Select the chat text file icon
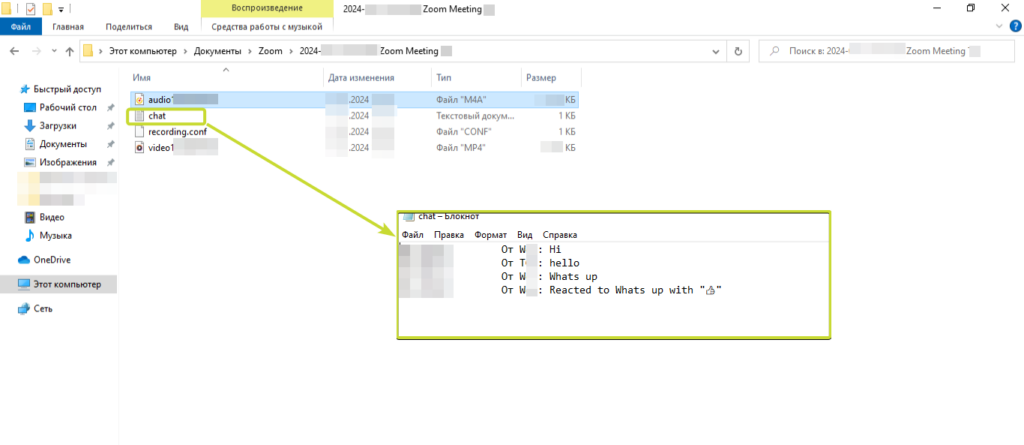The height and width of the screenshot is (445, 1024). point(138,116)
